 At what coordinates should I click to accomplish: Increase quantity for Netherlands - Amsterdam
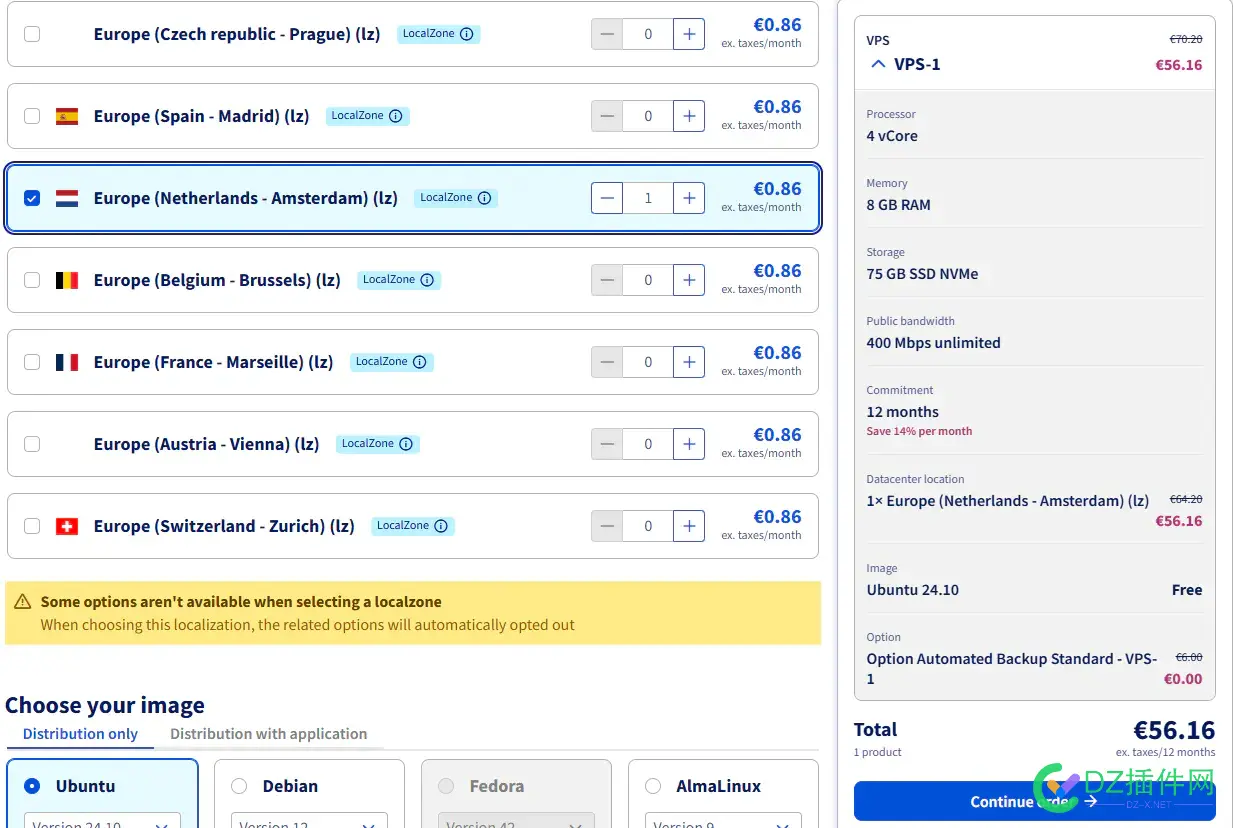689,198
